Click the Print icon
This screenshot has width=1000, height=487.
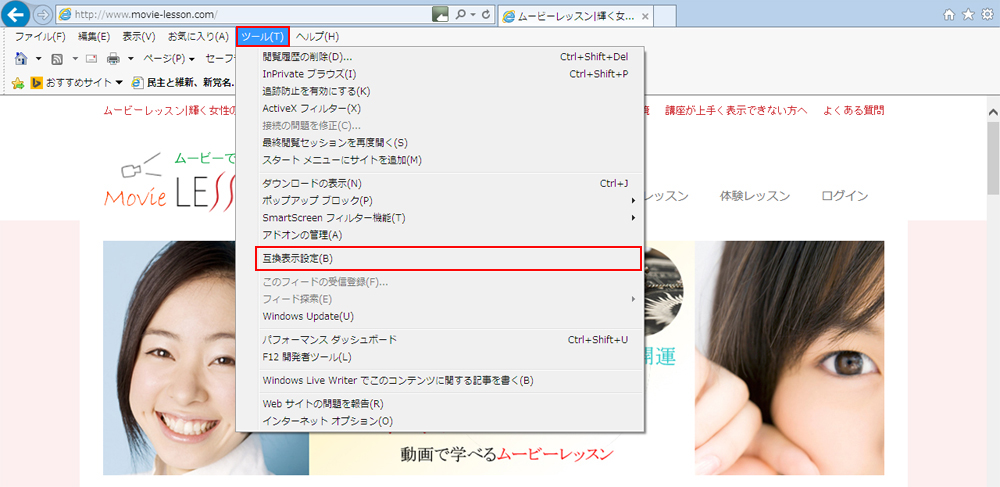pos(114,59)
